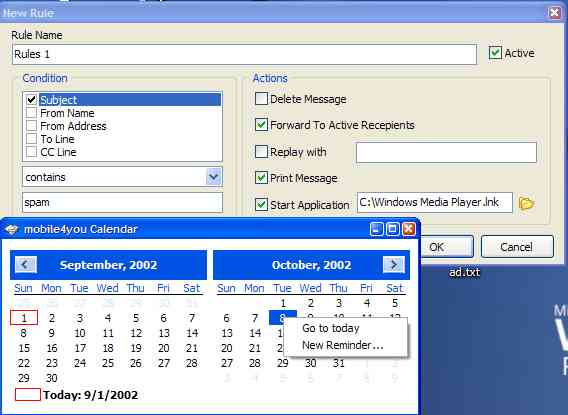Close the New Rule dialog

(554, 13)
